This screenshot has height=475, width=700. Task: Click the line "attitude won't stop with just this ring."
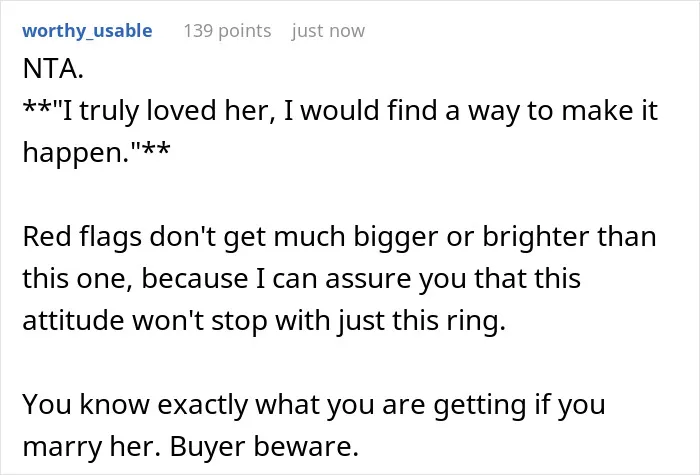pyautogui.click(x=264, y=321)
